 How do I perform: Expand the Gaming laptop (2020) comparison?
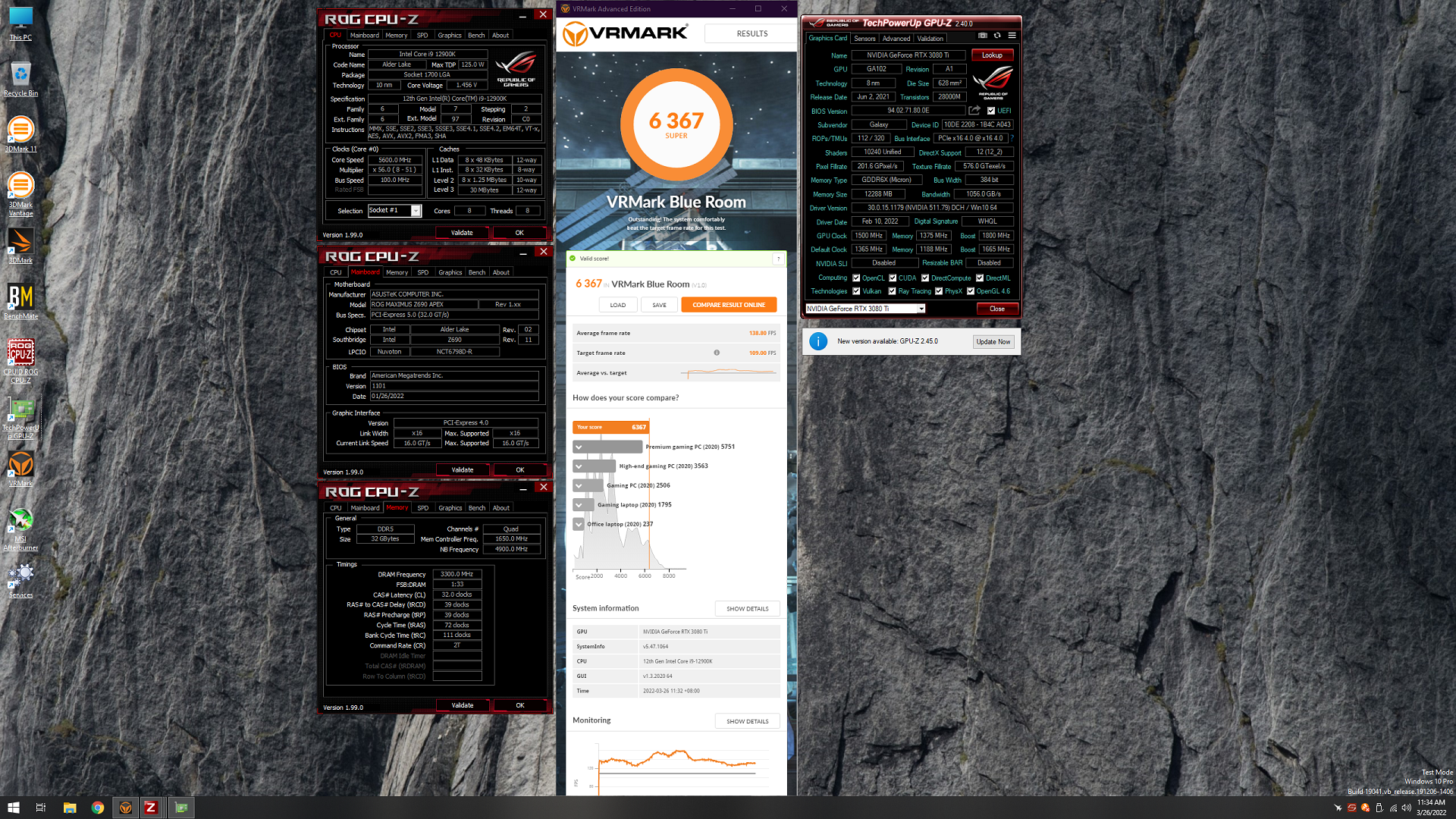[x=579, y=505]
